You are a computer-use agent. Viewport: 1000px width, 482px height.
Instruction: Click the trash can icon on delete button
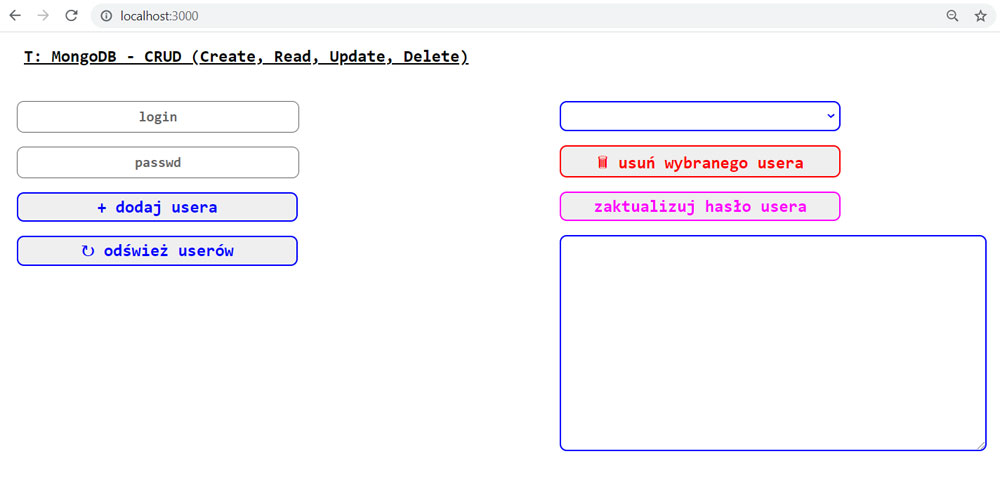603,162
